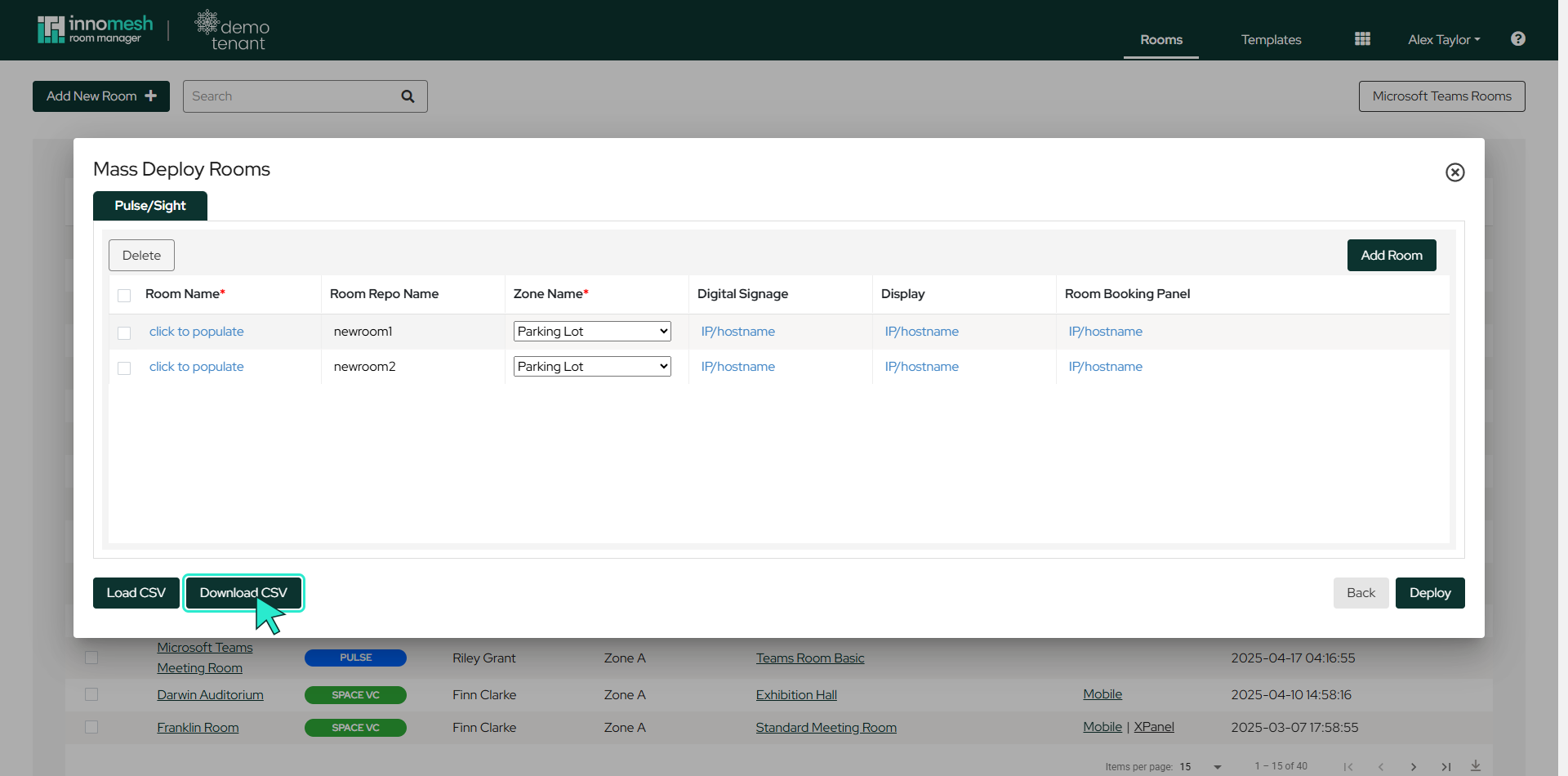Open the Franklin Room link
1568x776 pixels.
[198, 728]
